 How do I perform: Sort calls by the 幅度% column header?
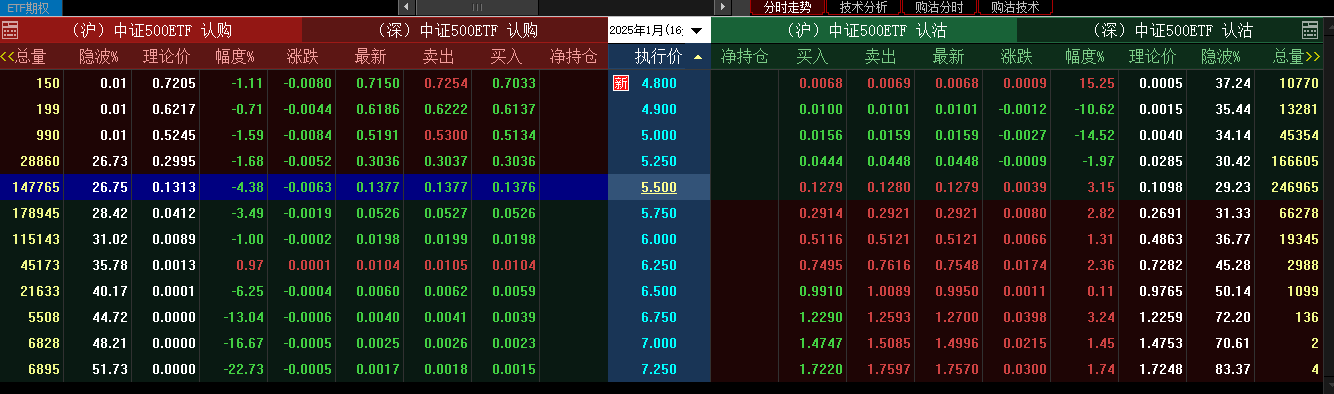pos(235,57)
